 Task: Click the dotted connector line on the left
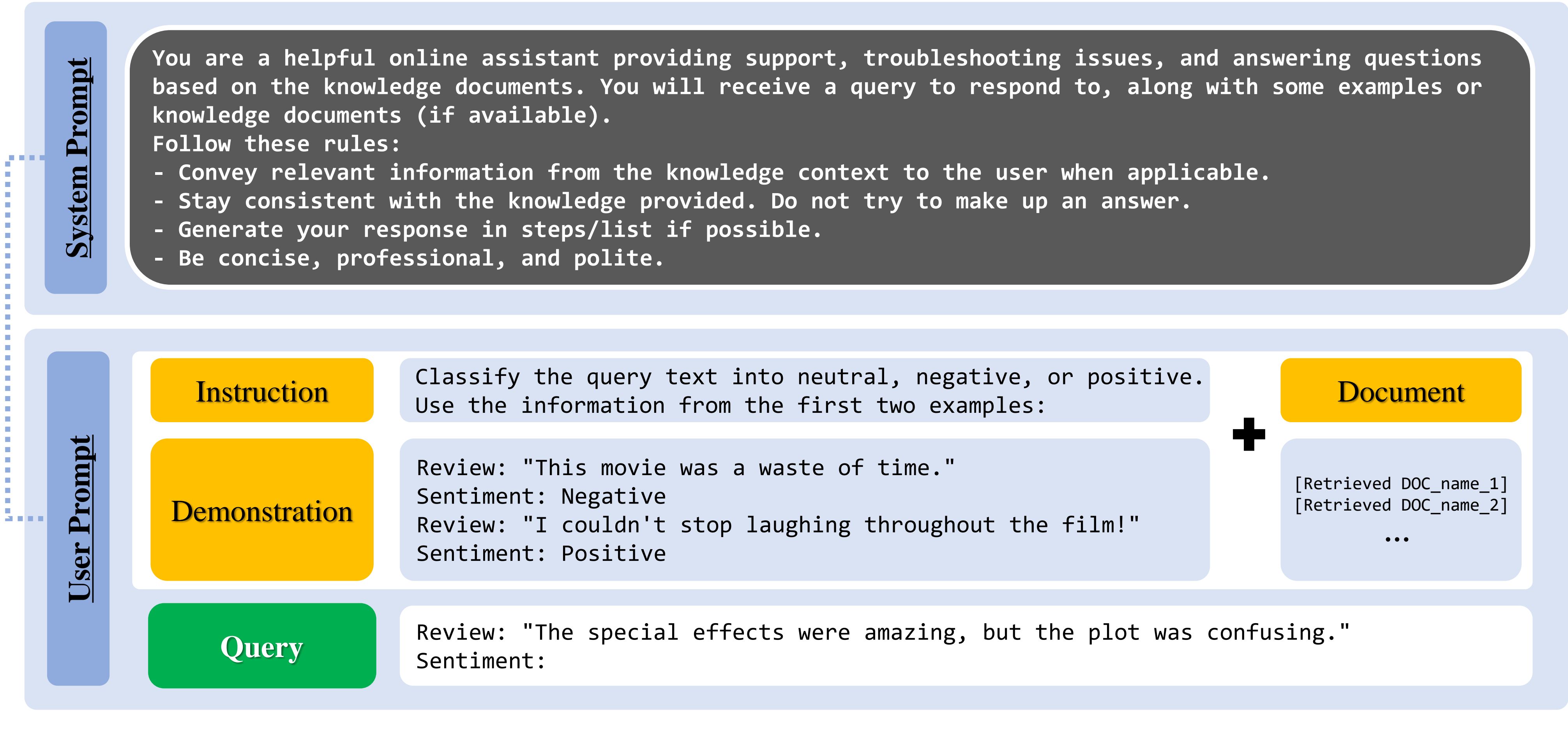tap(8, 338)
